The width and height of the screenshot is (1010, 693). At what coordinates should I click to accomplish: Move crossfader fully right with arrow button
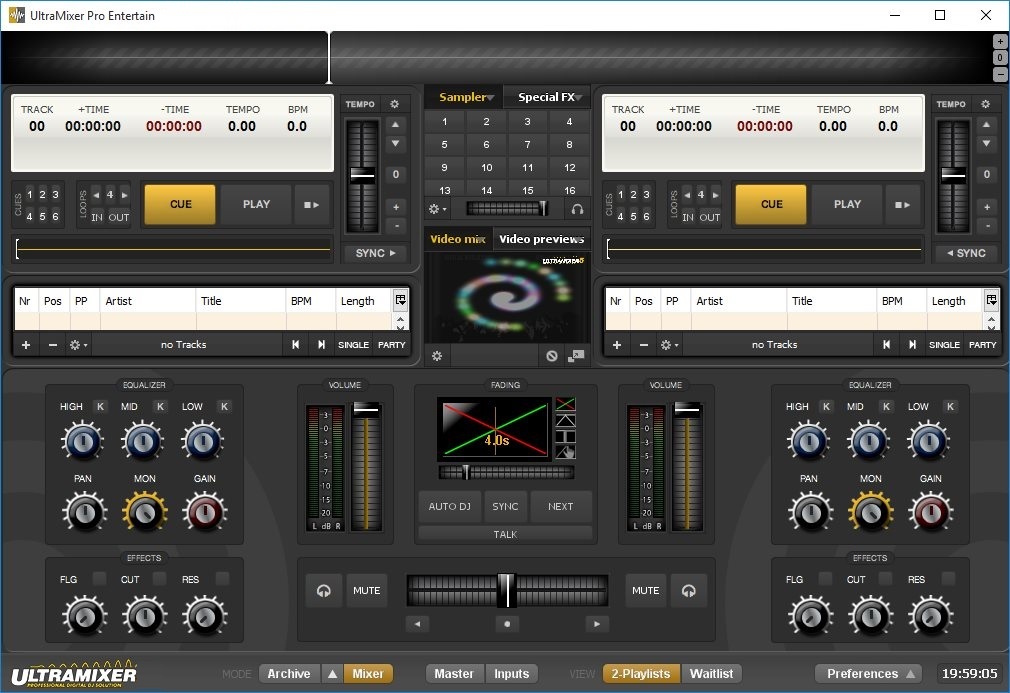click(596, 623)
